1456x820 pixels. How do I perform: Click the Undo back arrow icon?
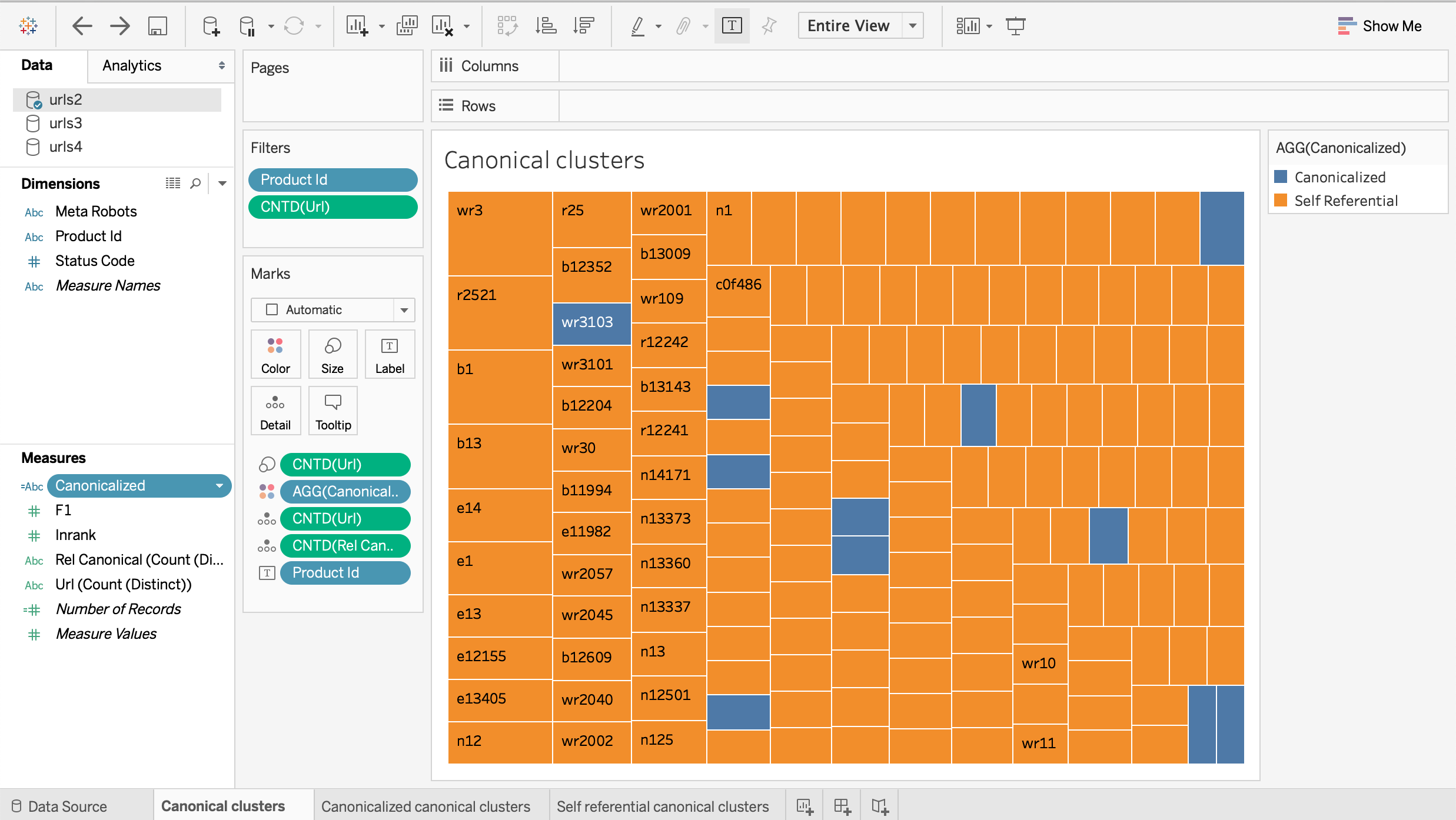tap(82, 26)
